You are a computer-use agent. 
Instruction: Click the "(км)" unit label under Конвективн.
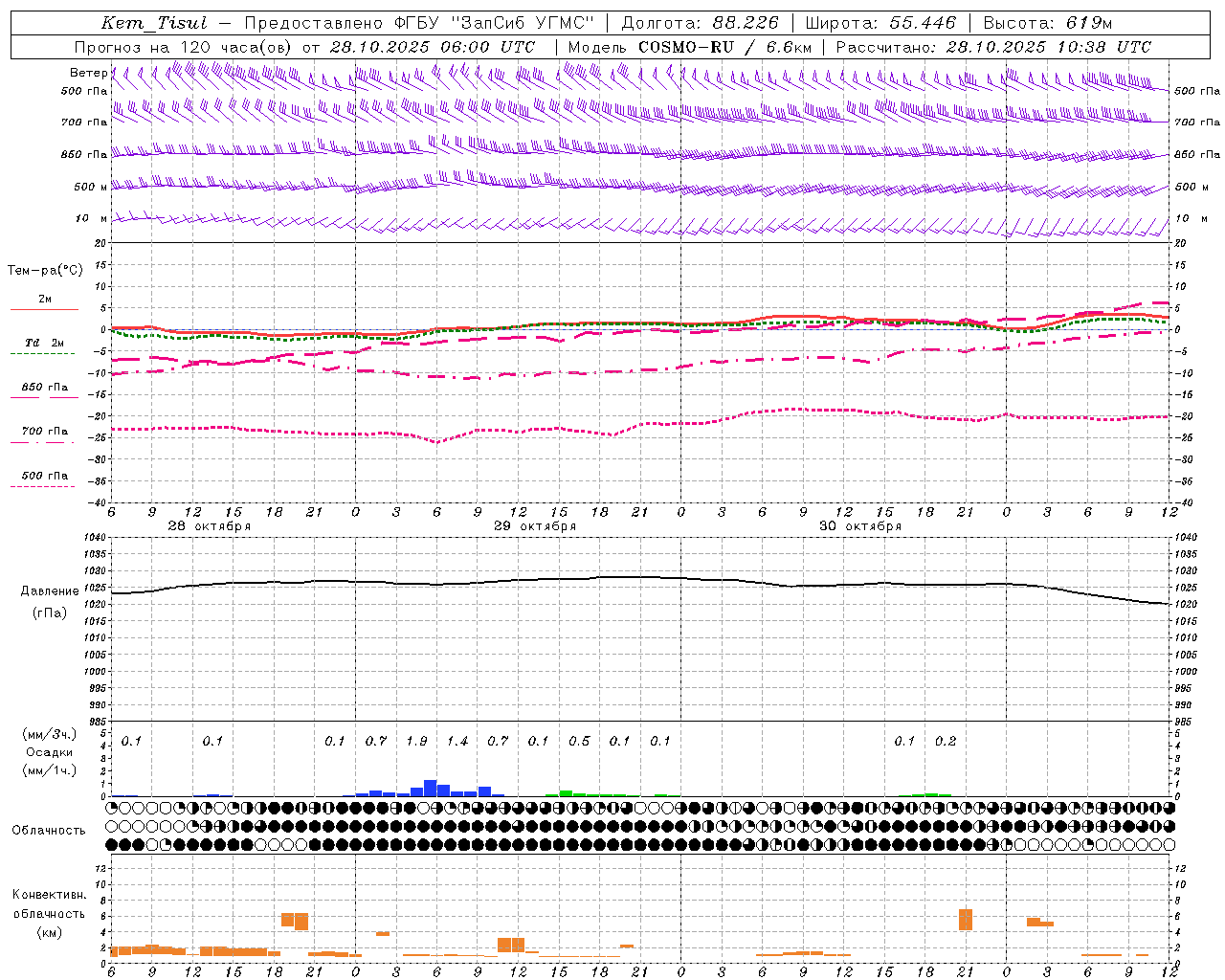pyautogui.click(x=49, y=932)
